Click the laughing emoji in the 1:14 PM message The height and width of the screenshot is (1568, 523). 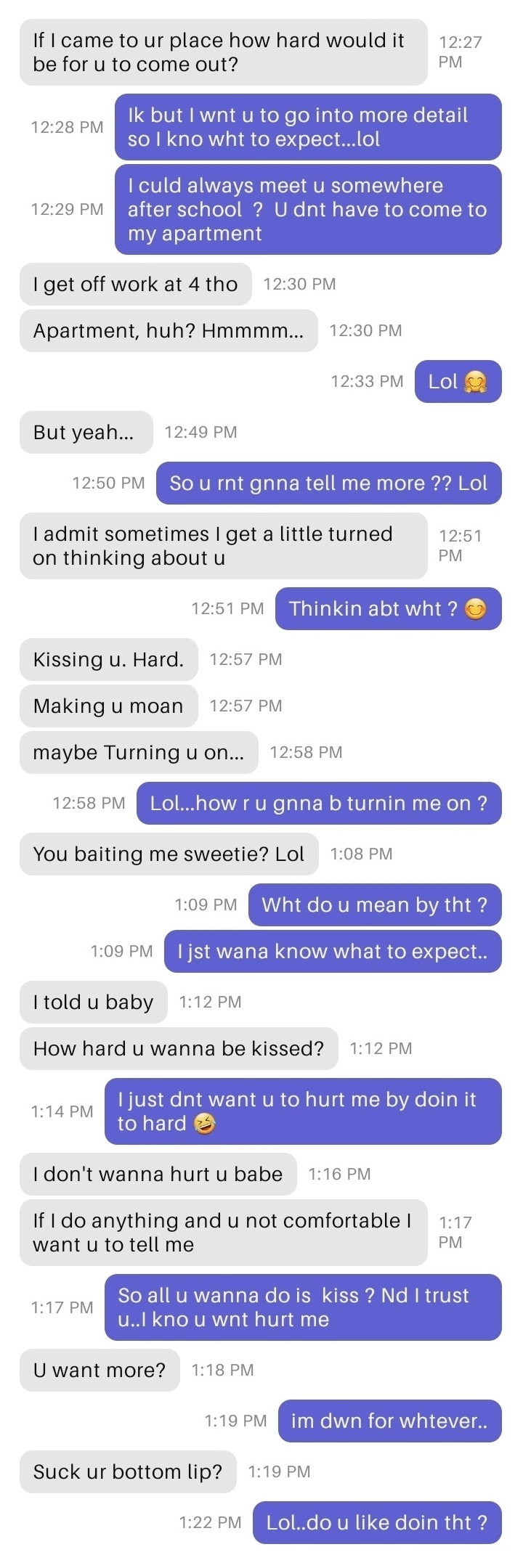(205, 1124)
